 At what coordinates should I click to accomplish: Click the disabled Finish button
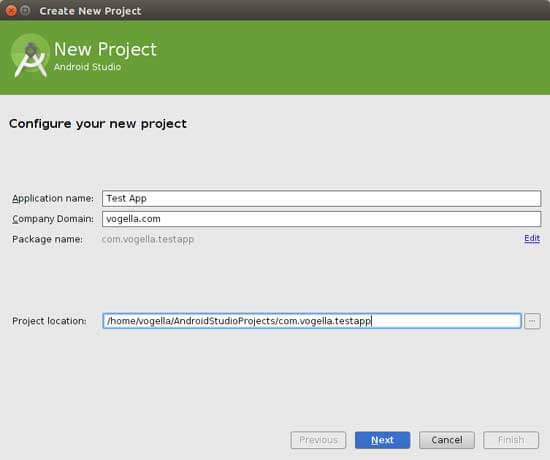click(511, 440)
